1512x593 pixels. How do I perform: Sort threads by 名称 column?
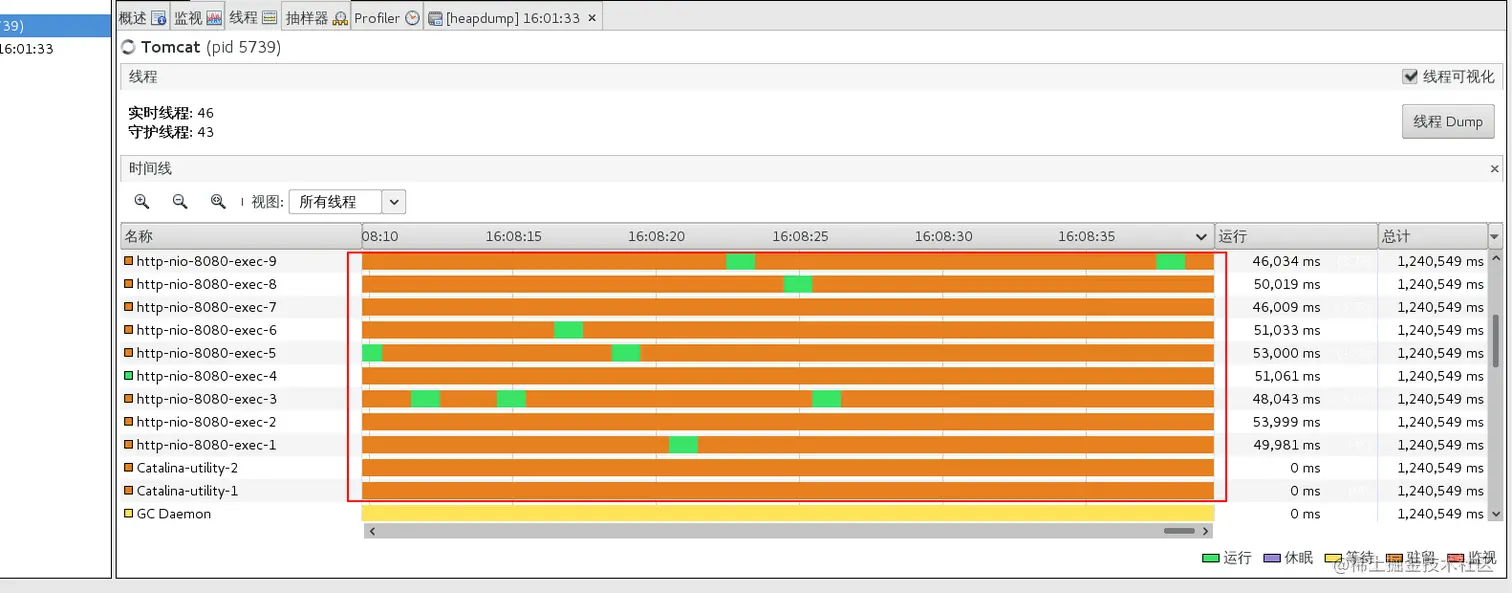coord(240,237)
